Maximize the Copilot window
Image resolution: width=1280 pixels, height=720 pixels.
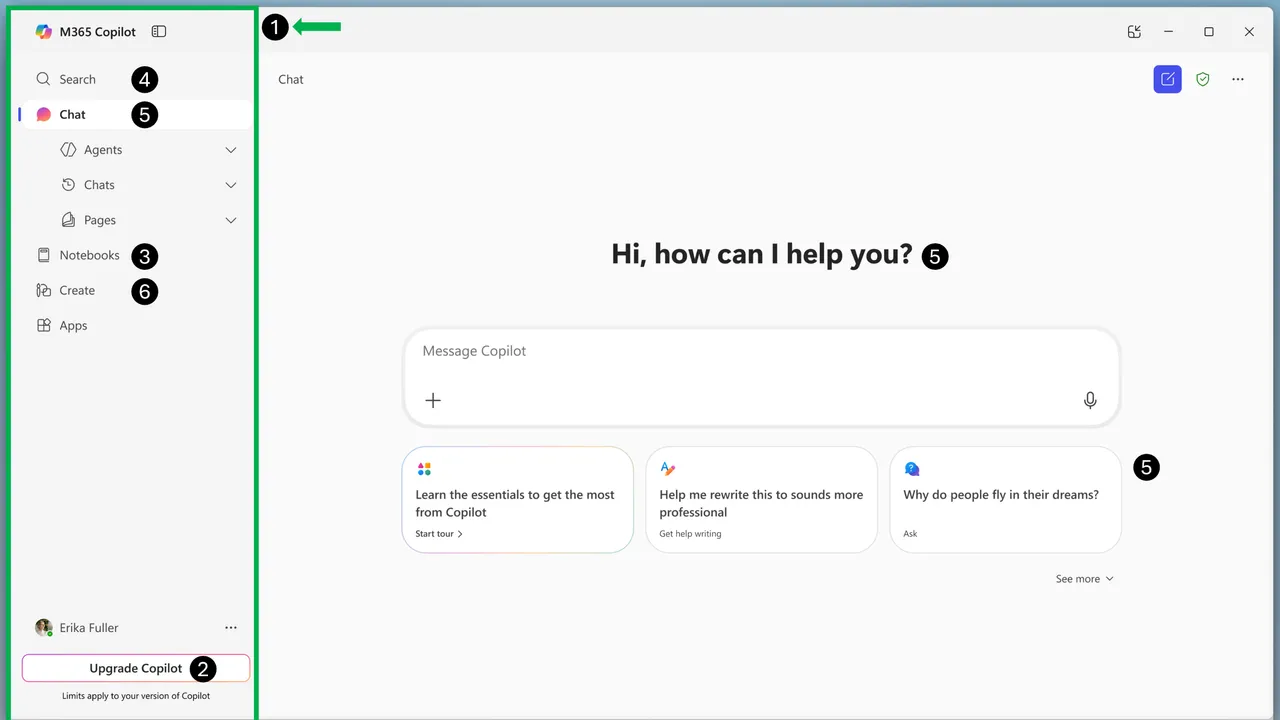point(1209,32)
